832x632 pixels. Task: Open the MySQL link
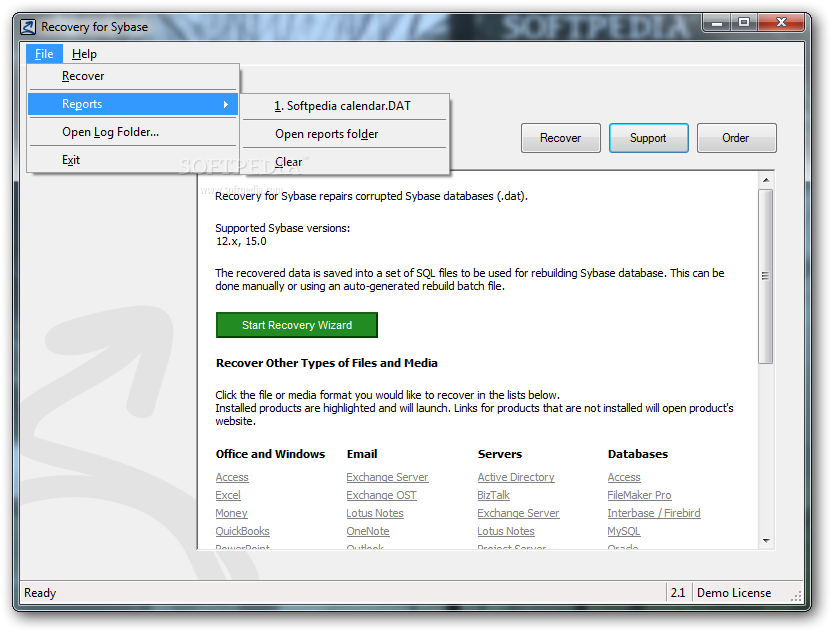click(x=624, y=531)
